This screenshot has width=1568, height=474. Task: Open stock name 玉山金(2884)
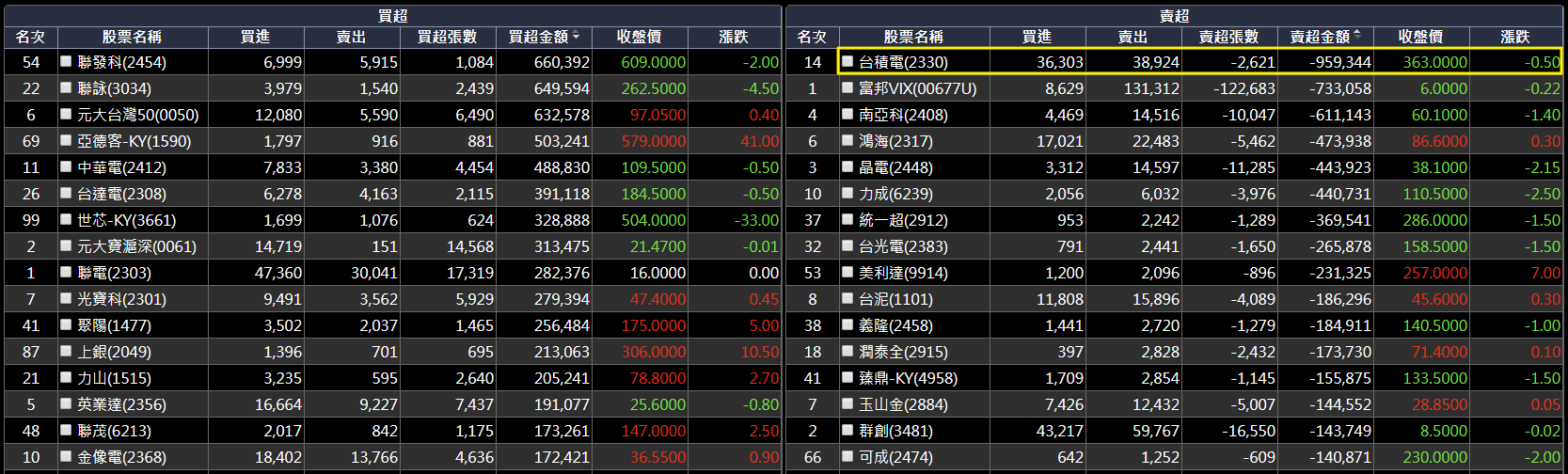click(x=904, y=404)
